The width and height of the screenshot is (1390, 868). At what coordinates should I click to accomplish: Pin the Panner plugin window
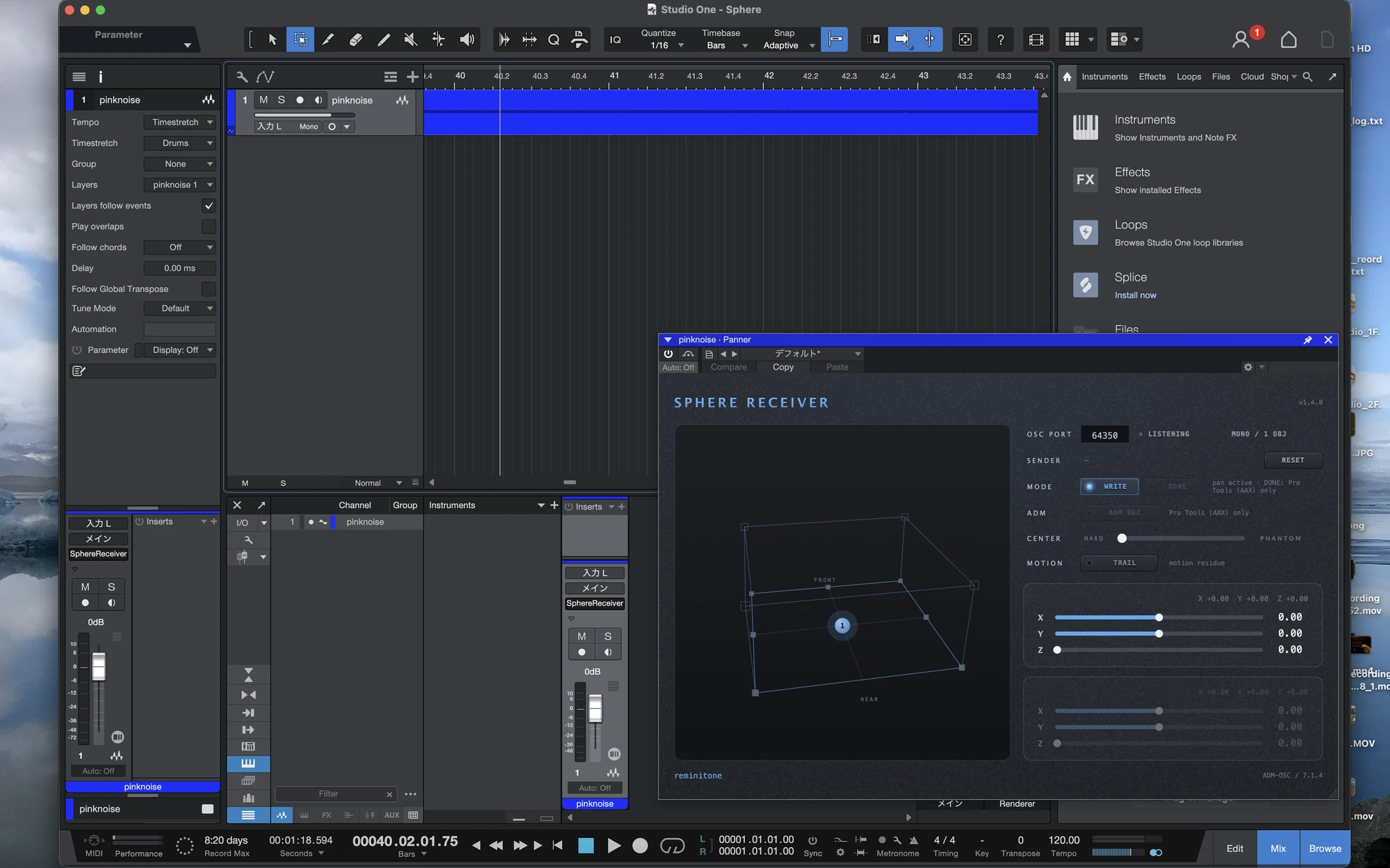coord(1307,340)
